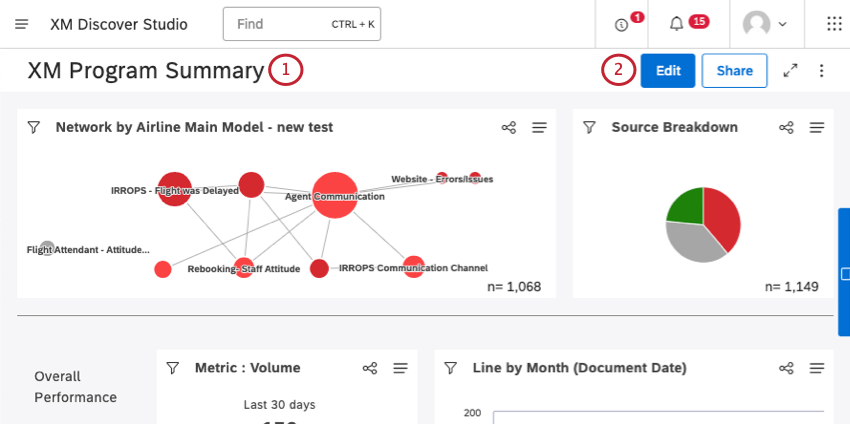
Task: Click the Edit dashboard button
Action: 667,71
